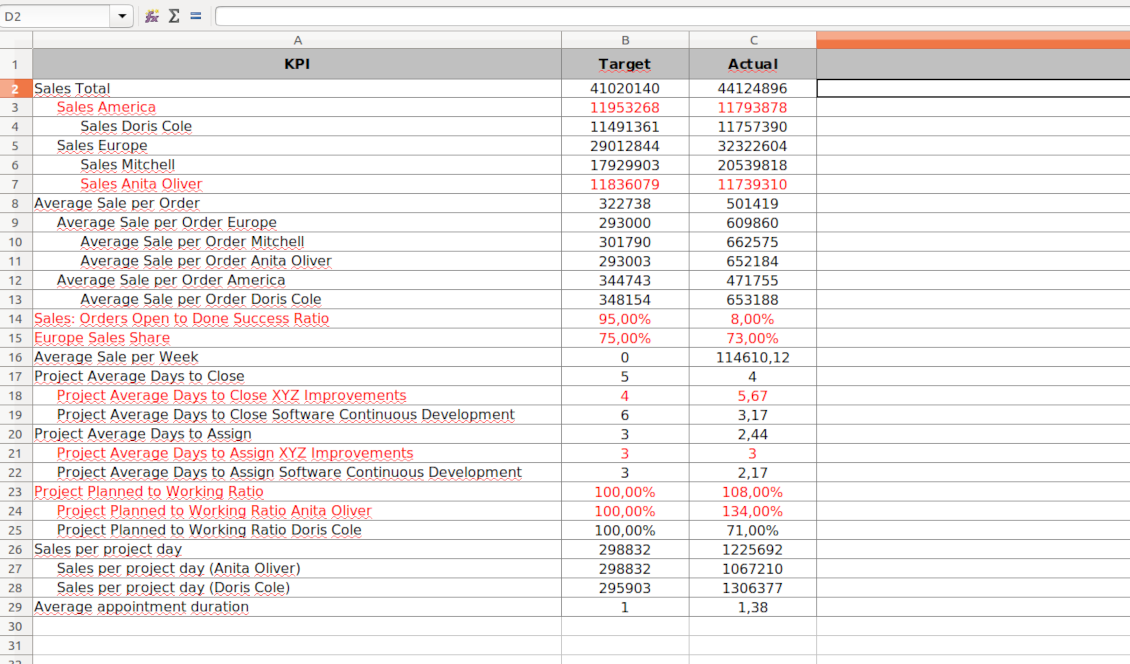This screenshot has height=664, width=1130.
Task: Select the Europe Sales Share cell
Action: (x=297, y=338)
